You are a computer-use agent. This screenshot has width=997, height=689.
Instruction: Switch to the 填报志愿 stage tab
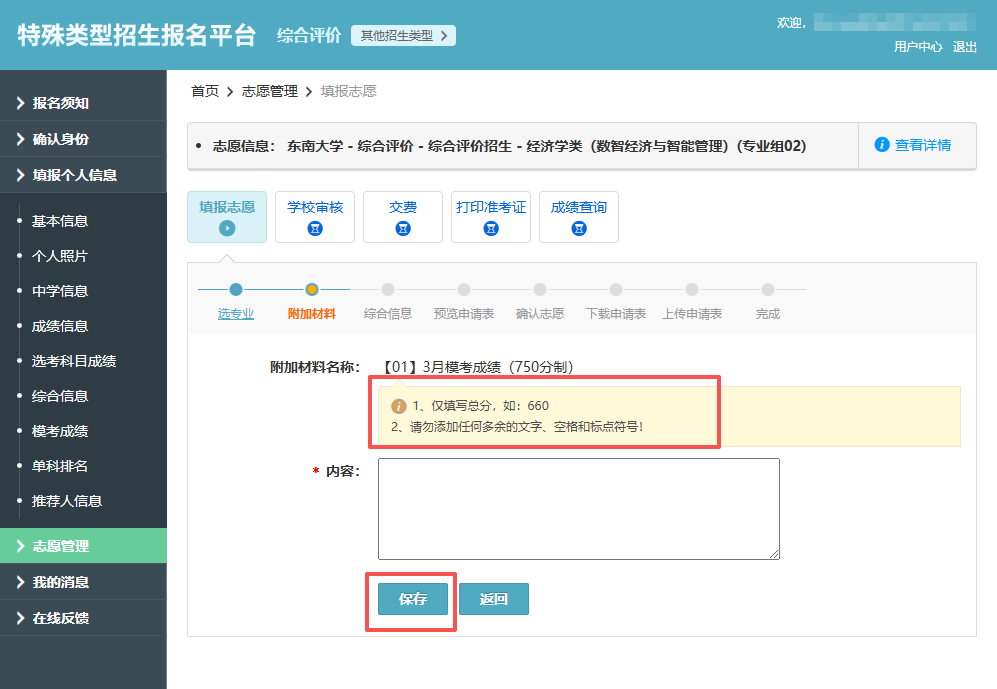tap(227, 217)
